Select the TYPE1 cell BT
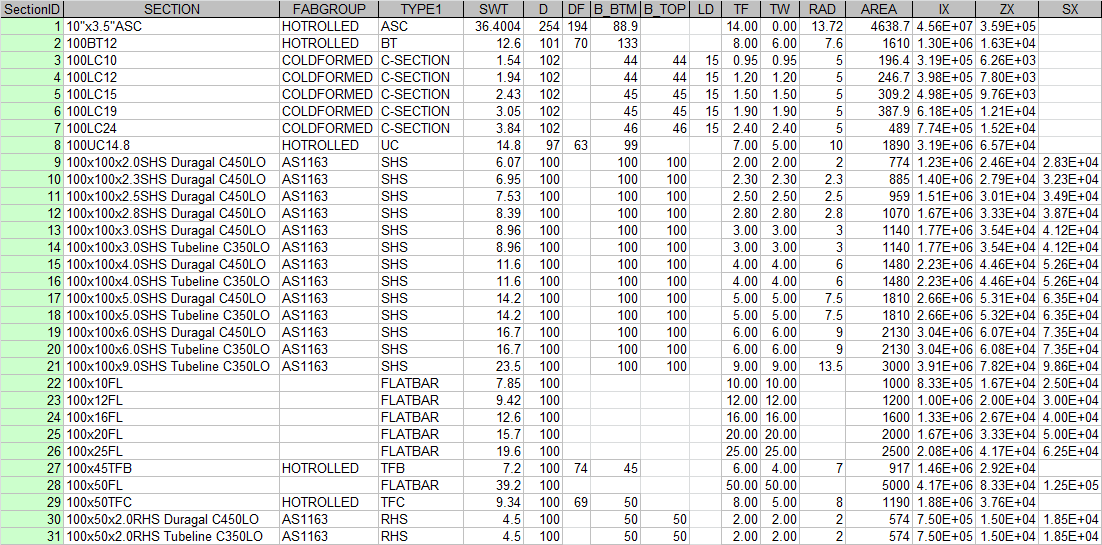Image resolution: width=1102 pixels, height=545 pixels. (x=421, y=43)
